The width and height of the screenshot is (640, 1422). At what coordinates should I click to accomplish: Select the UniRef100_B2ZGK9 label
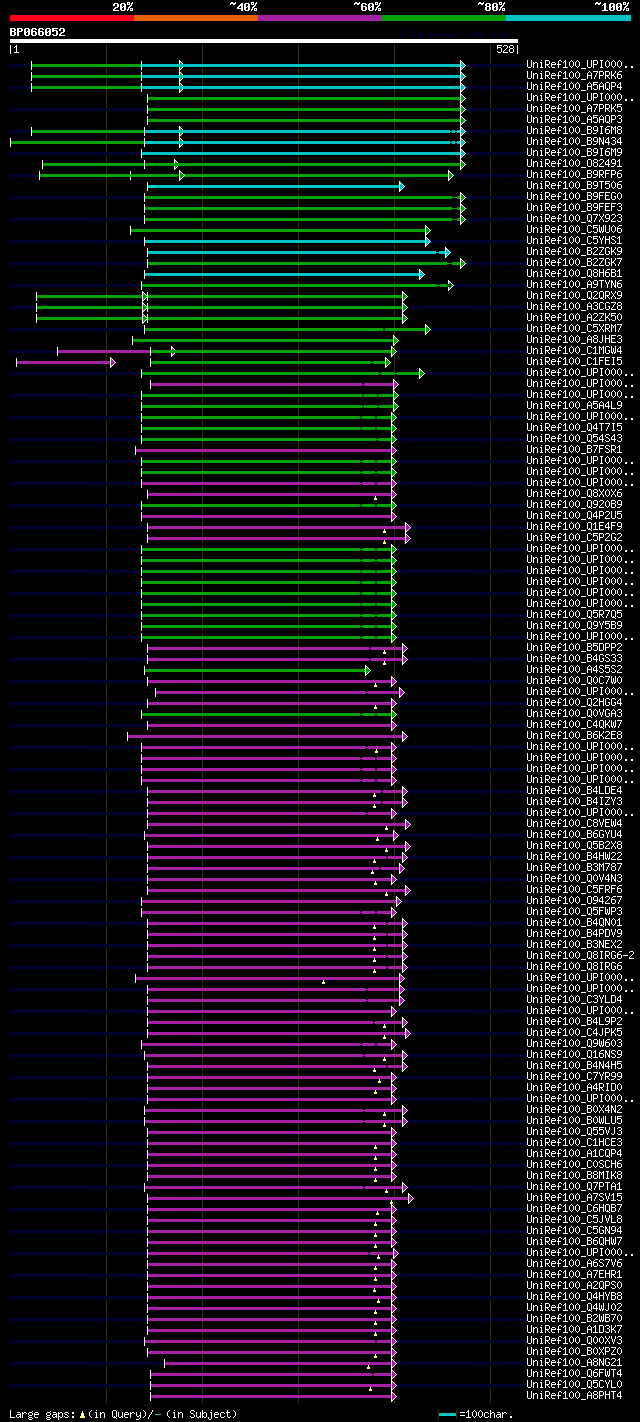coord(574,251)
